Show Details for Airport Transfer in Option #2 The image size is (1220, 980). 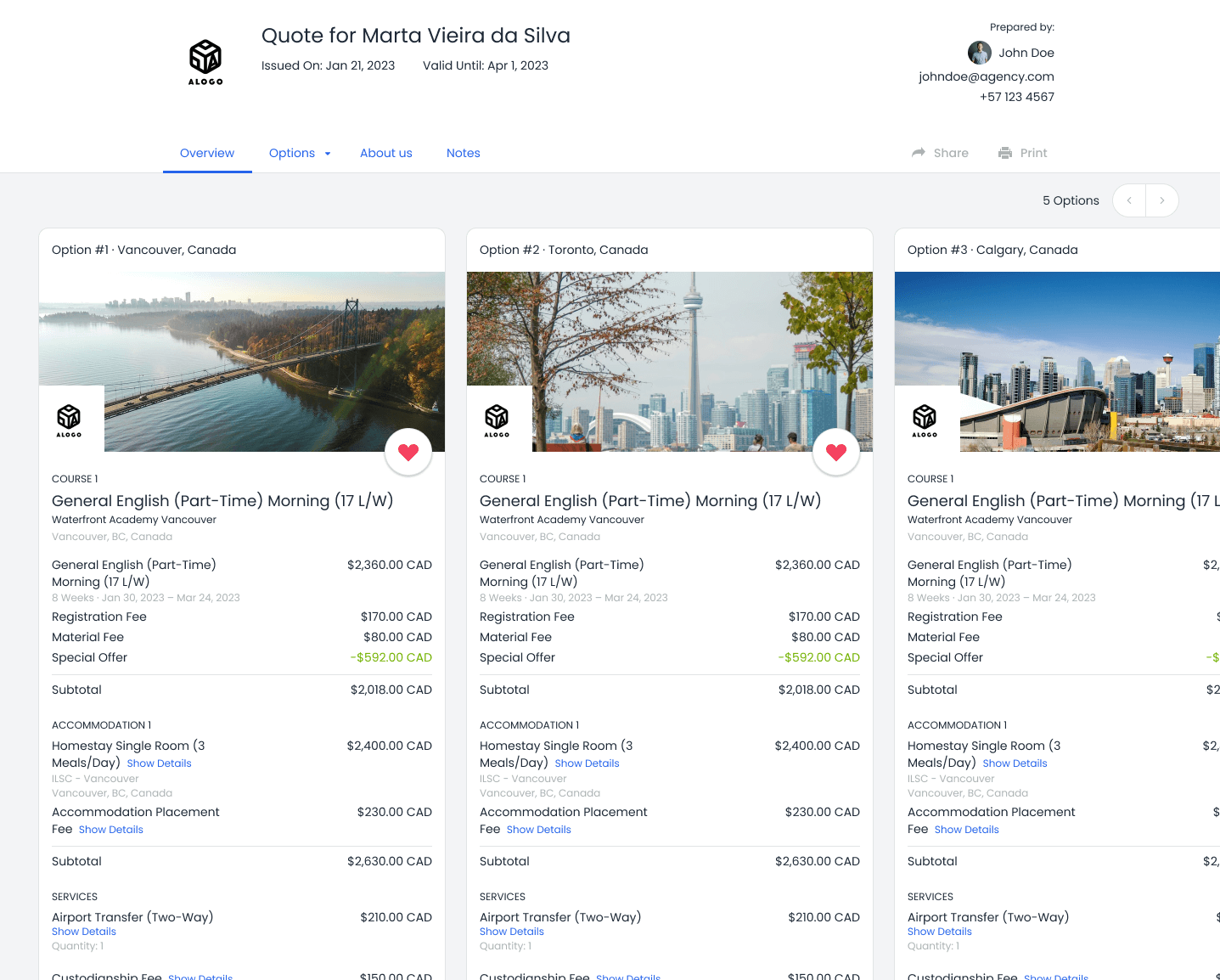click(x=512, y=932)
